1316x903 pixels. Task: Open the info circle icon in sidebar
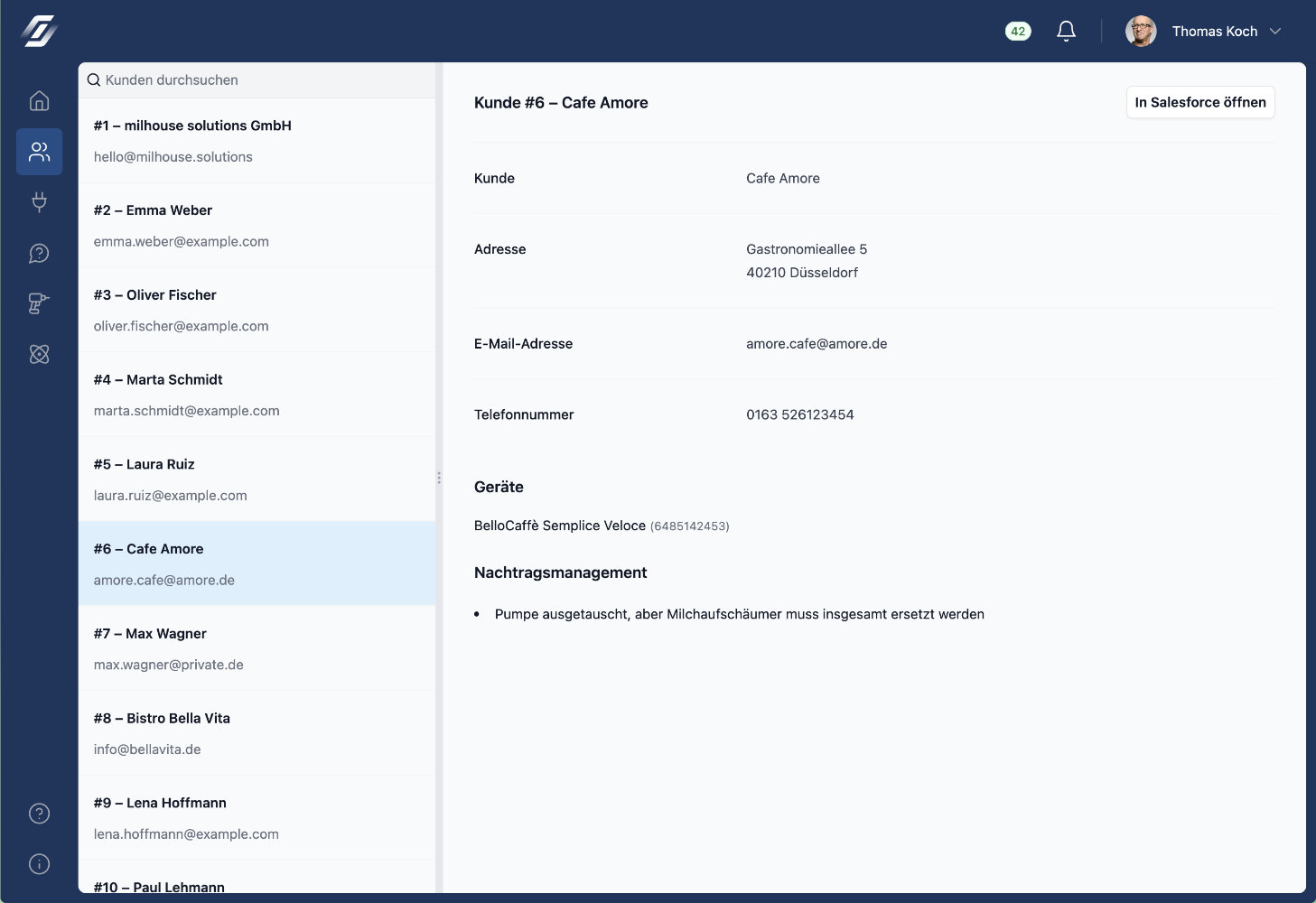[39, 863]
